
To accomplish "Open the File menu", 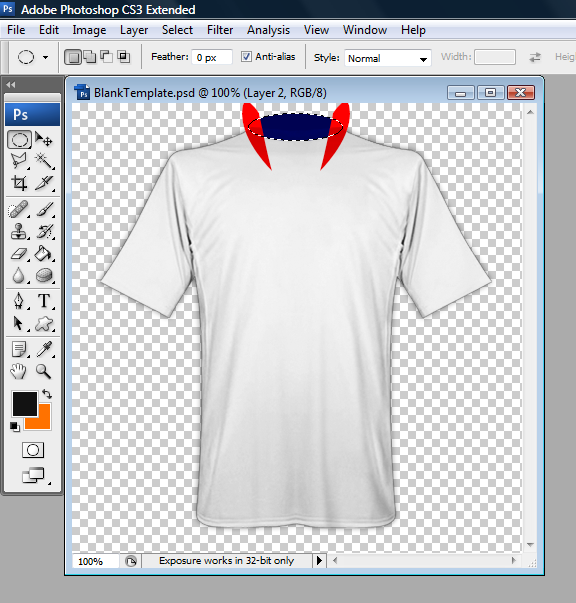I will pos(16,30).
